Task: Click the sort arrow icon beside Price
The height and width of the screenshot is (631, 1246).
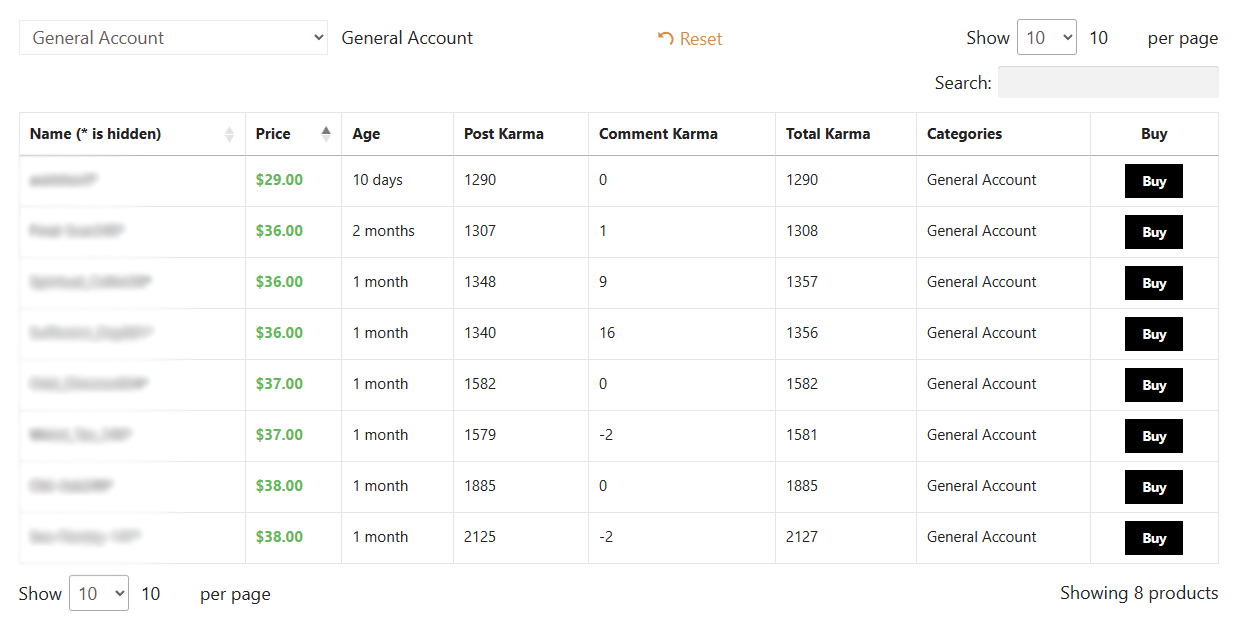Action: coord(326,134)
